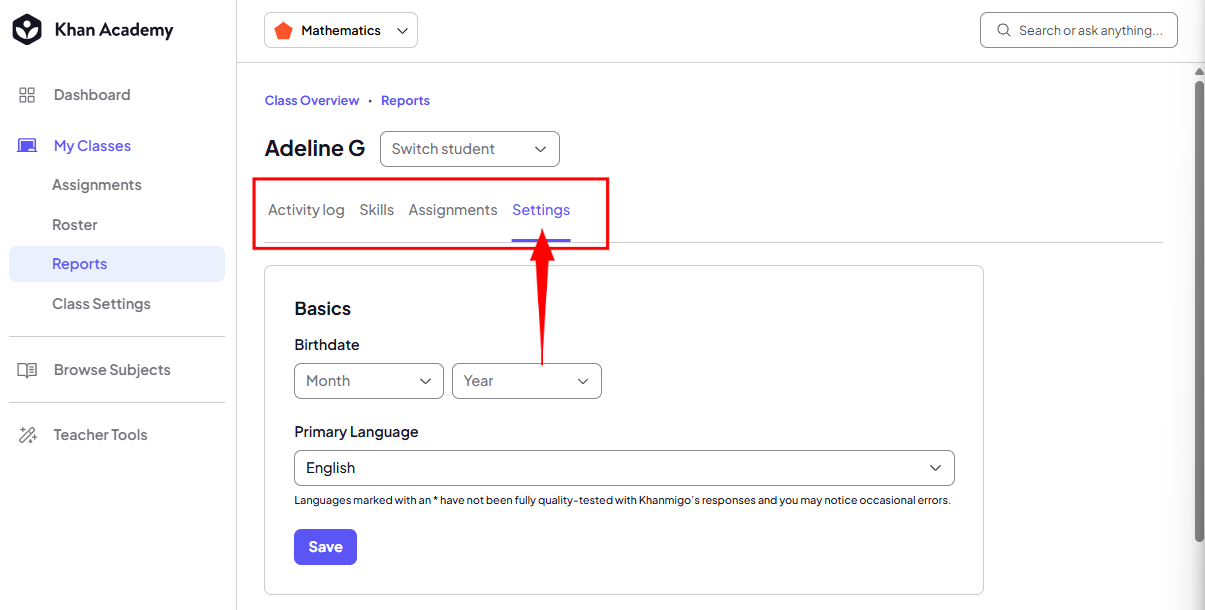Click the Adeline G student name heading
Screen dimensions: 1205x610
(x=315, y=149)
